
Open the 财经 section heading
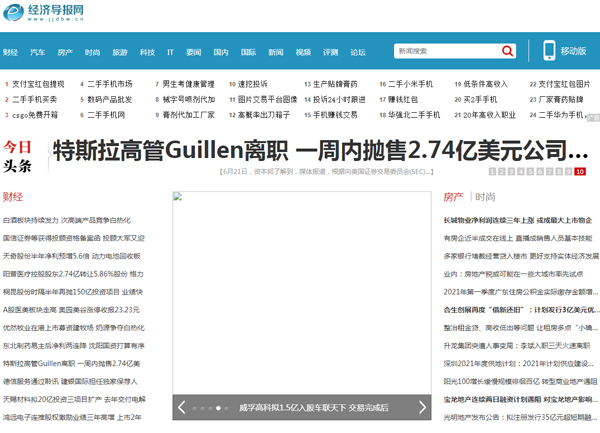coord(13,197)
